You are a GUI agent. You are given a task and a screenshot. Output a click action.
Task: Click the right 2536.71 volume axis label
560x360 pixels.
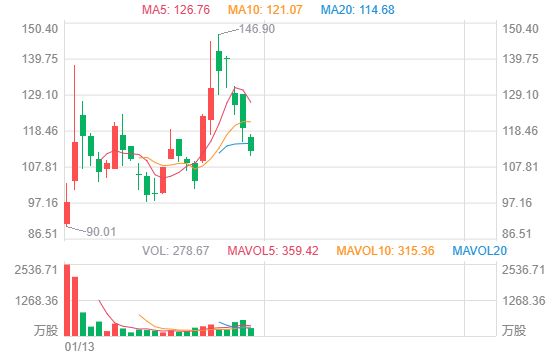tap(524, 270)
